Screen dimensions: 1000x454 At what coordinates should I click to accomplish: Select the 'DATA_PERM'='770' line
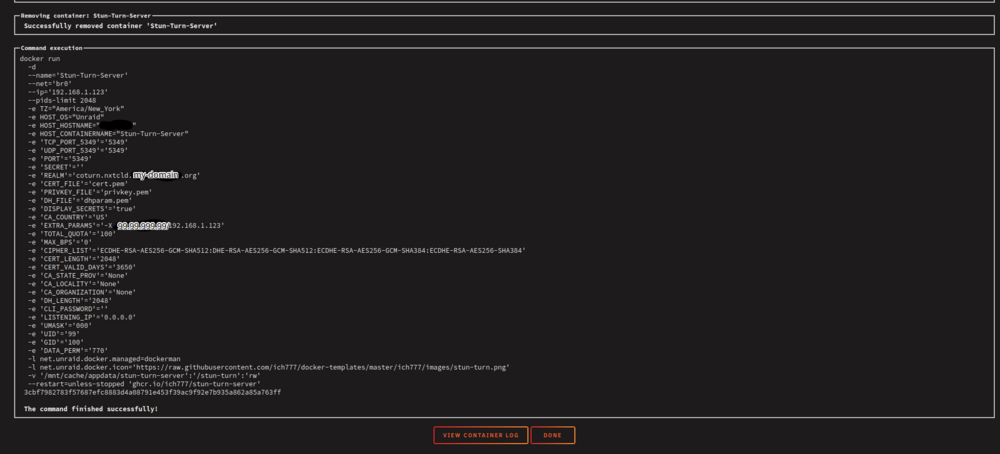[68, 350]
